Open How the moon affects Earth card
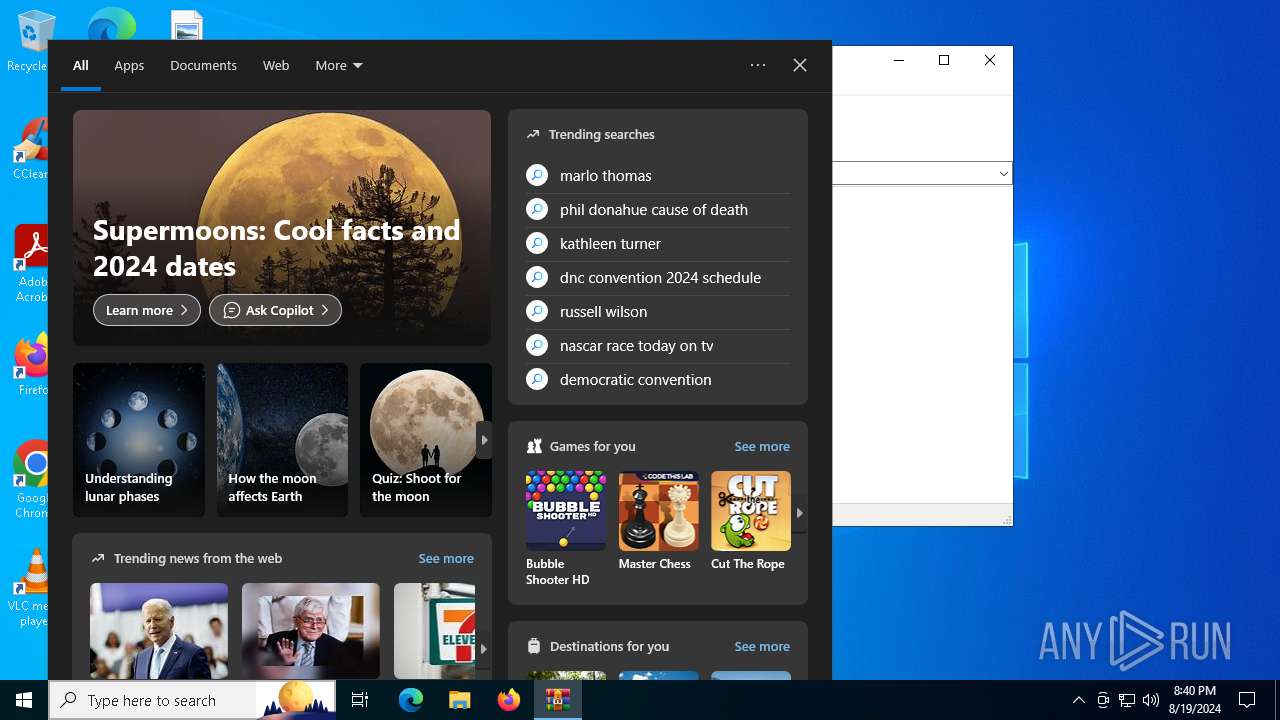 282,440
